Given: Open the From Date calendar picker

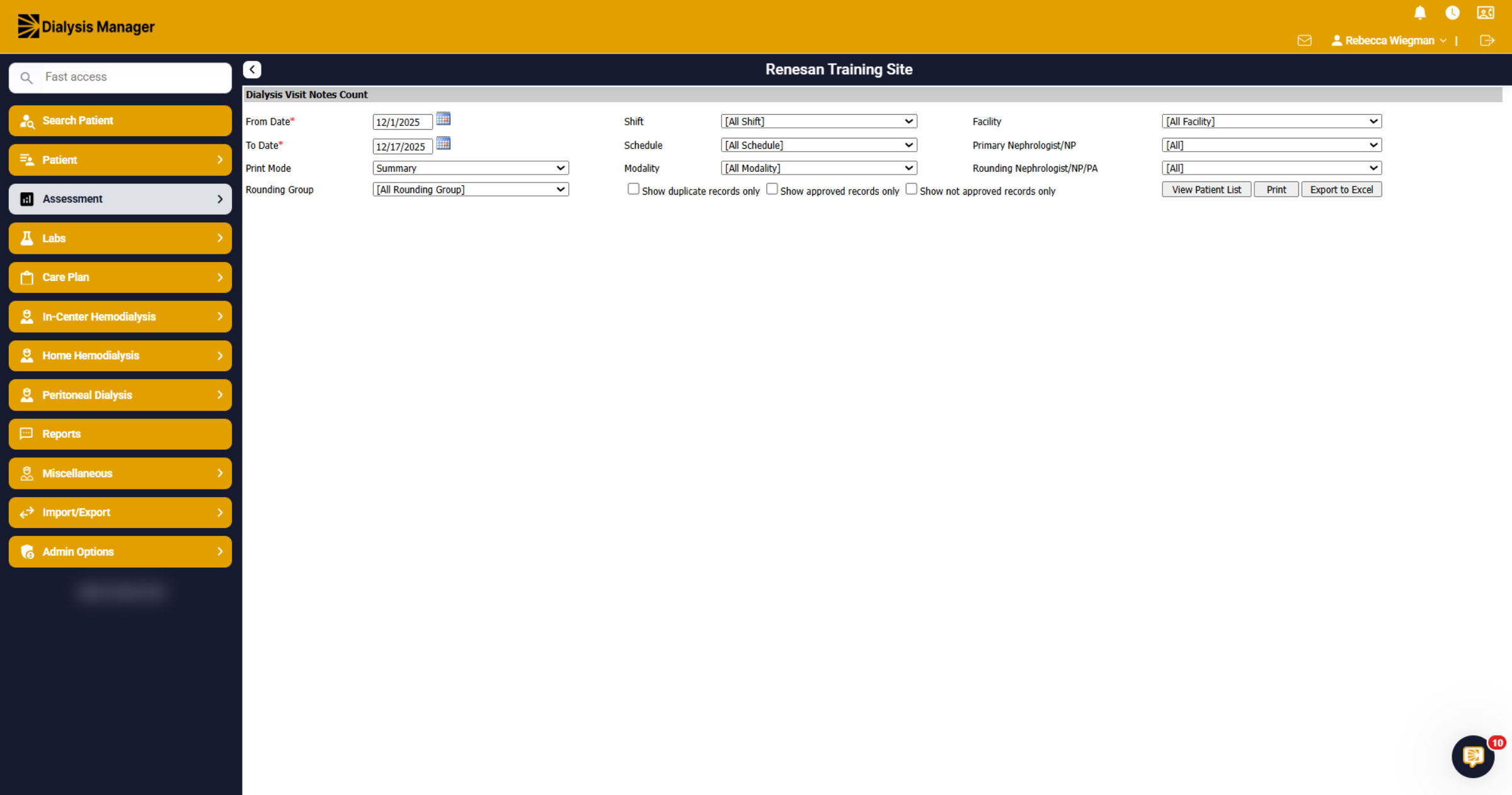Looking at the screenshot, I should (x=444, y=118).
